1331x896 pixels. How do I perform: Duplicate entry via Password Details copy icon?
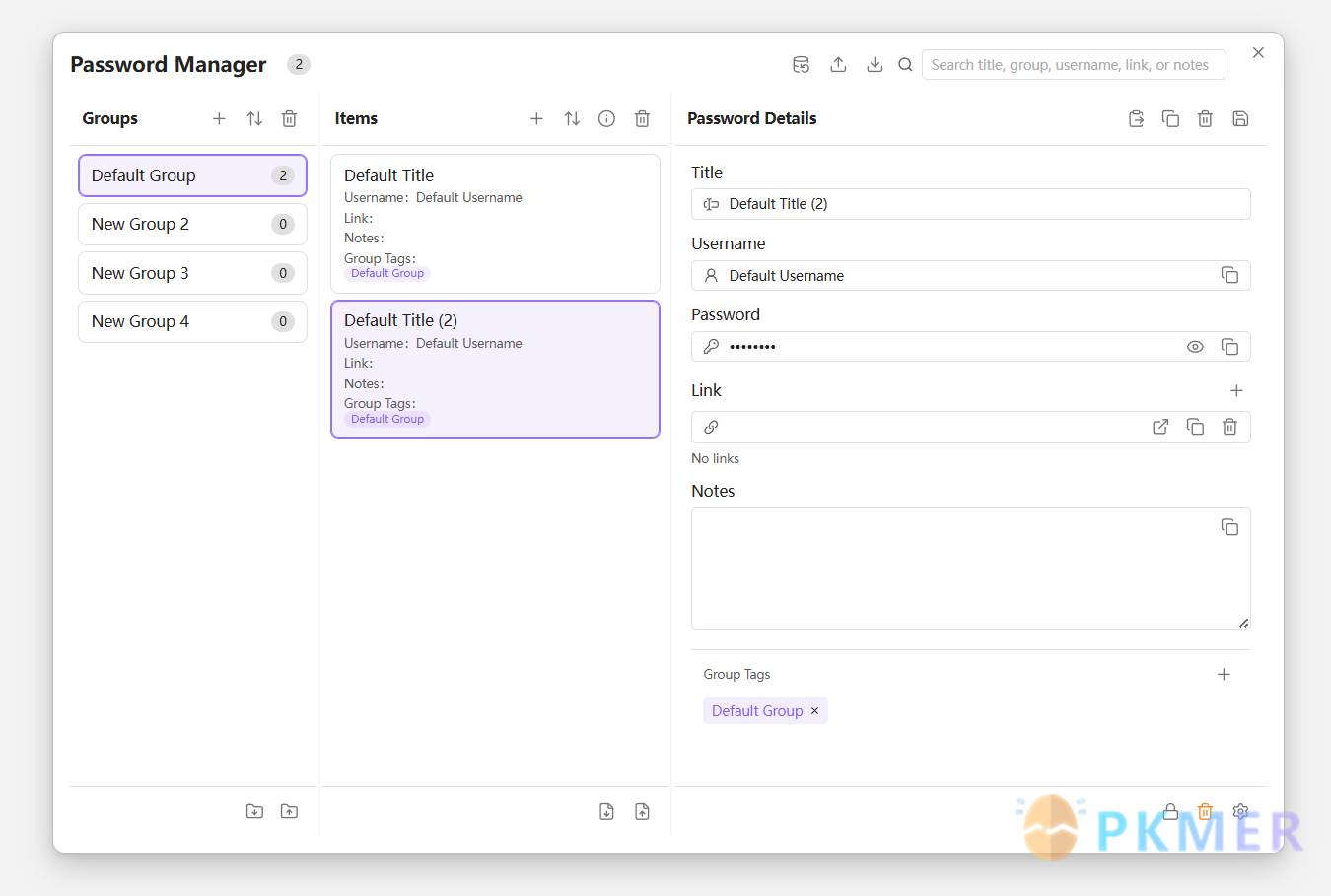coord(1170,119)
